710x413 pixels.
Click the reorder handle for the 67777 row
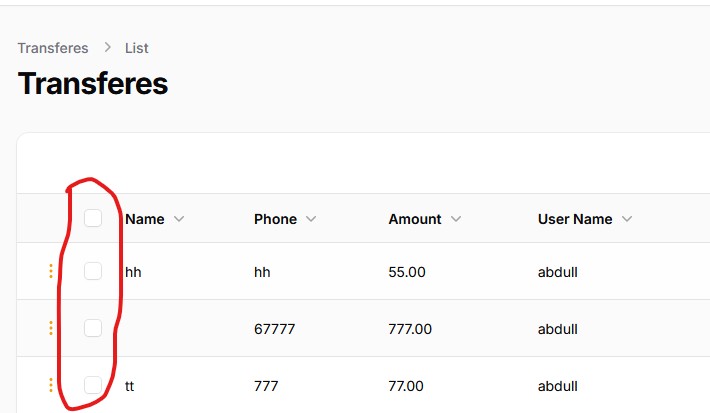tap(51, 328)
